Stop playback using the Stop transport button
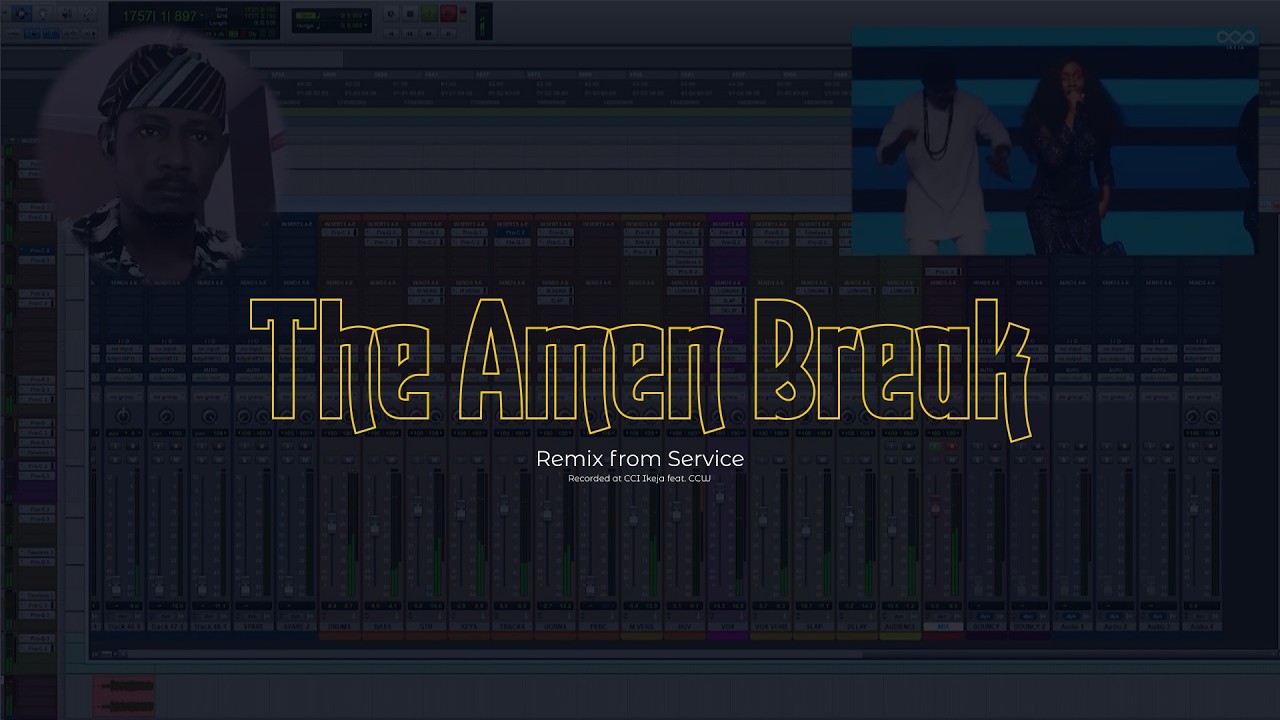 point(410,13)
